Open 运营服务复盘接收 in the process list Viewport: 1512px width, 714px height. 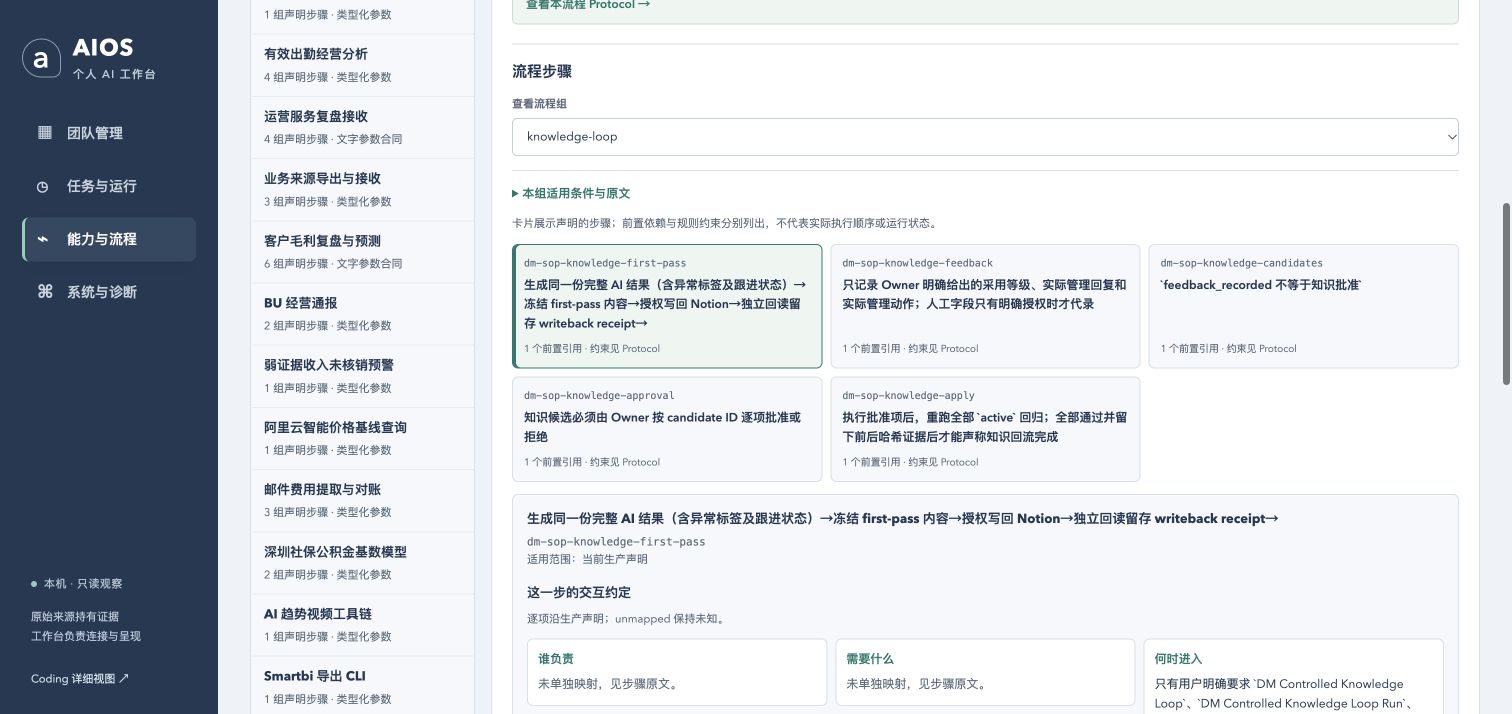(362, 127)
